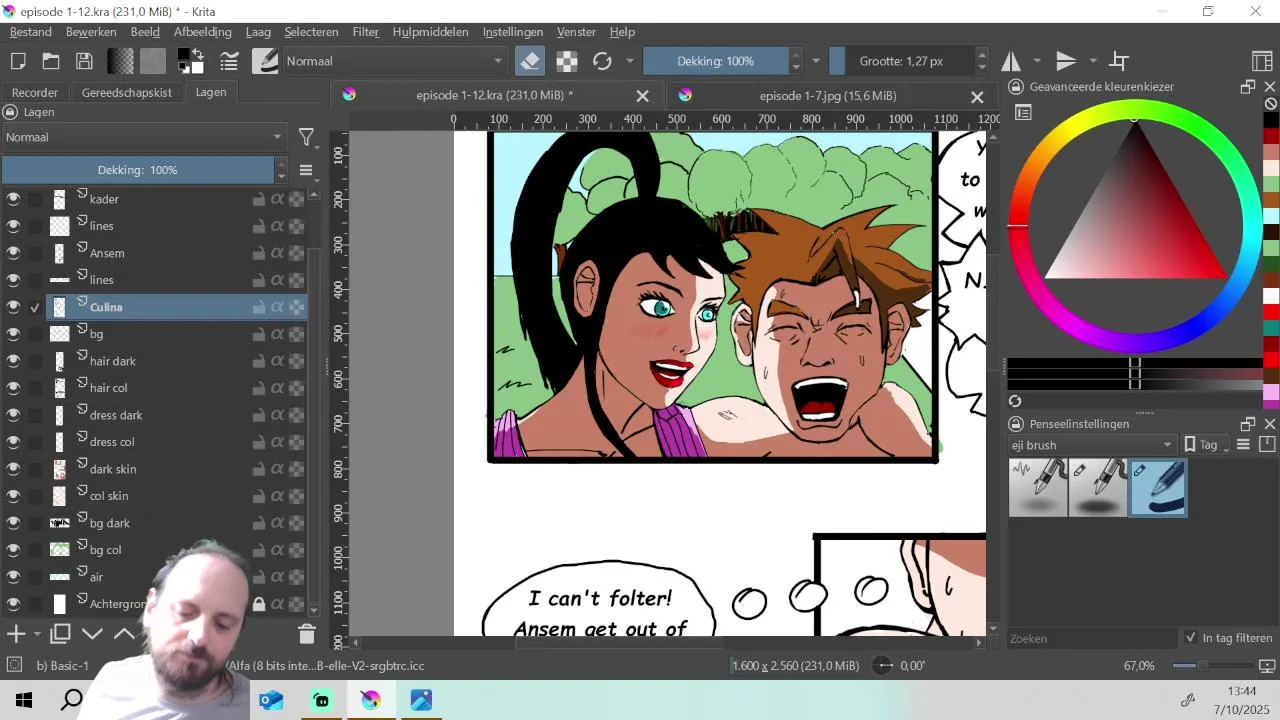Refresh color history icon below color wheel
1280x720 pixels.
(x=1015, y=401)
